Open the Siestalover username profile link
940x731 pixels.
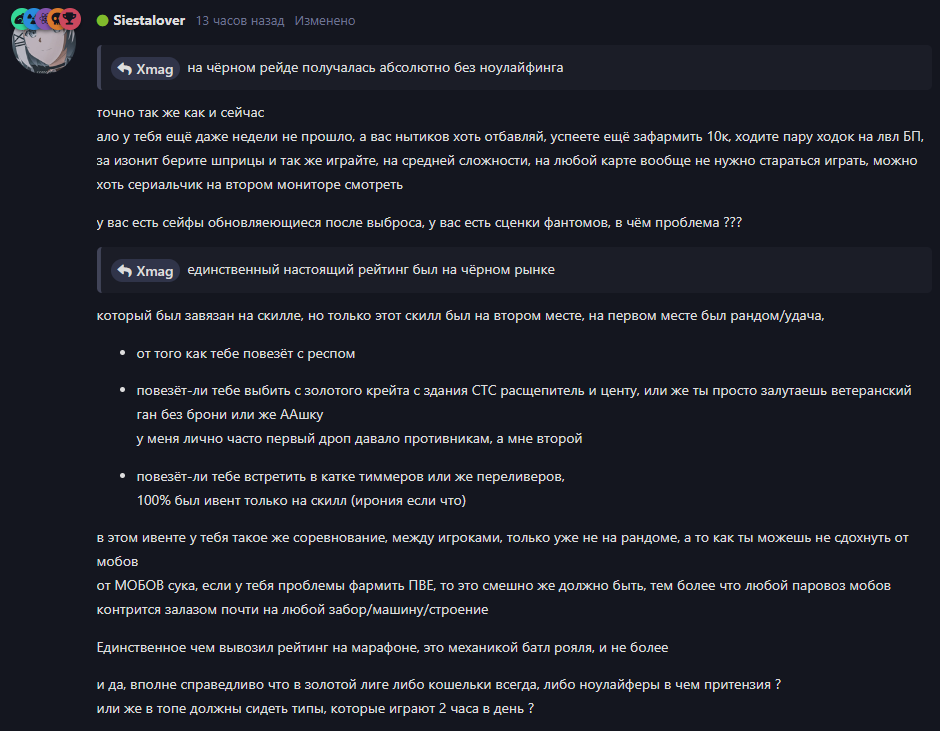pos(149,20)
